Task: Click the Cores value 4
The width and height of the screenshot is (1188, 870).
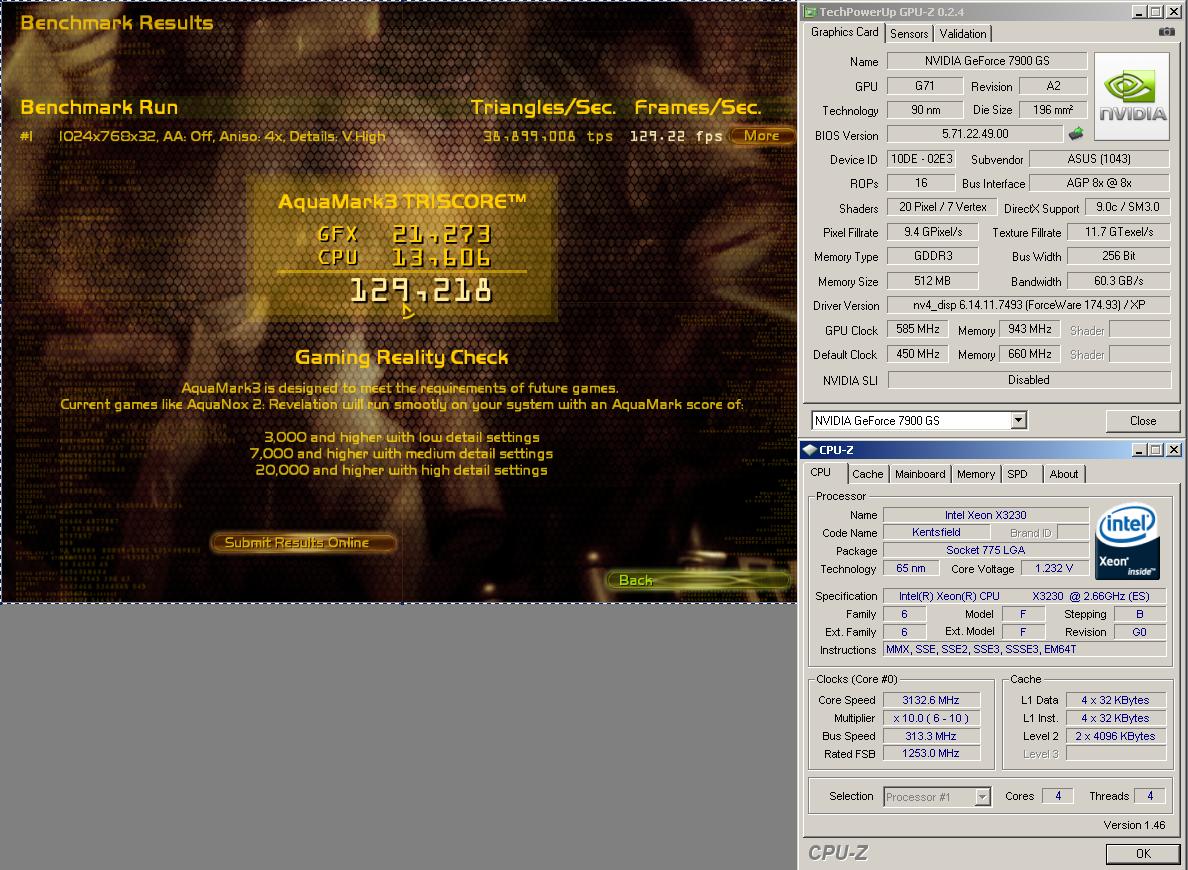Action: [x=1058, y=796]
